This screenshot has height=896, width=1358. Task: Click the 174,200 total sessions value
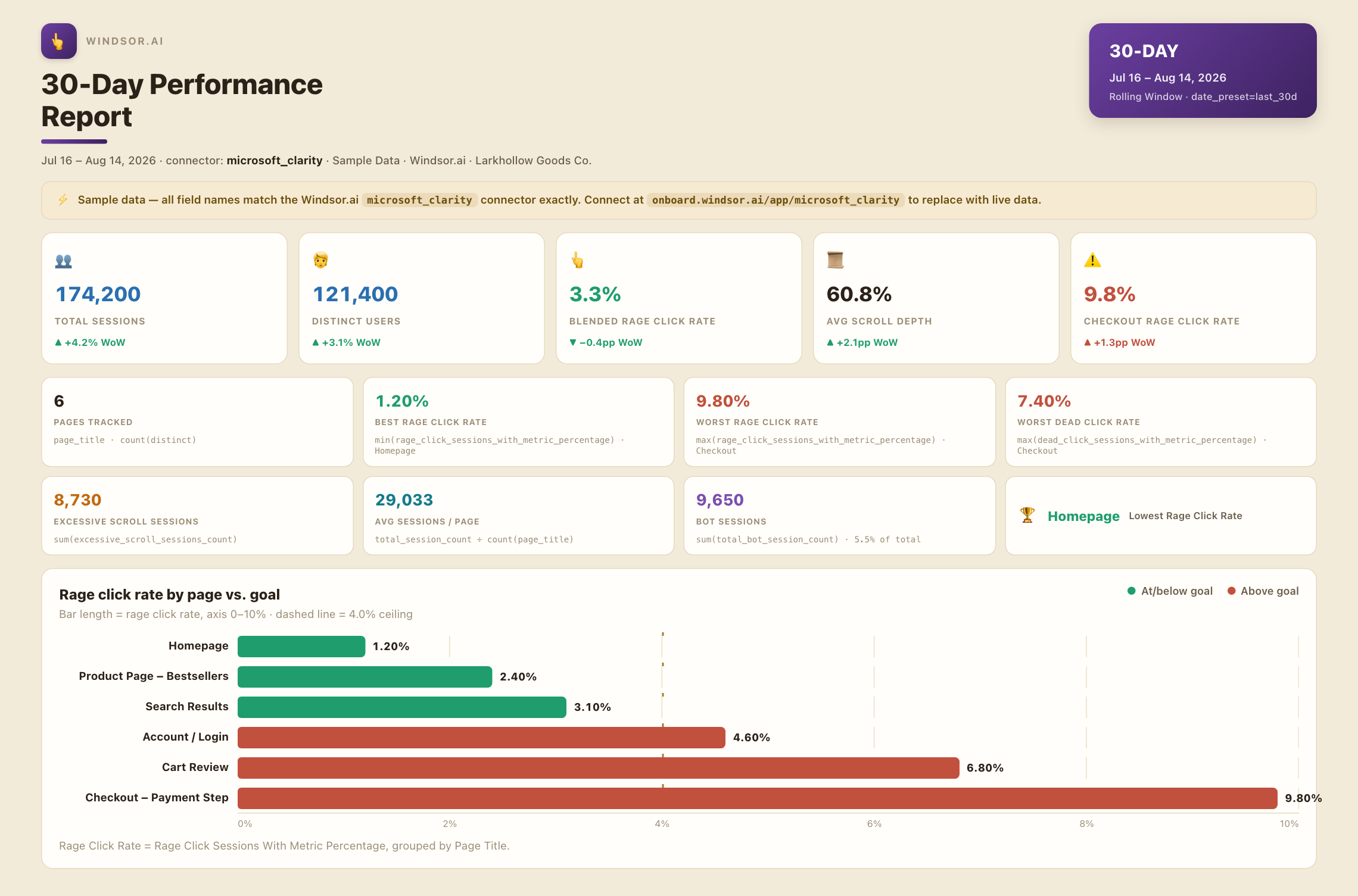[x=98, y=294]
